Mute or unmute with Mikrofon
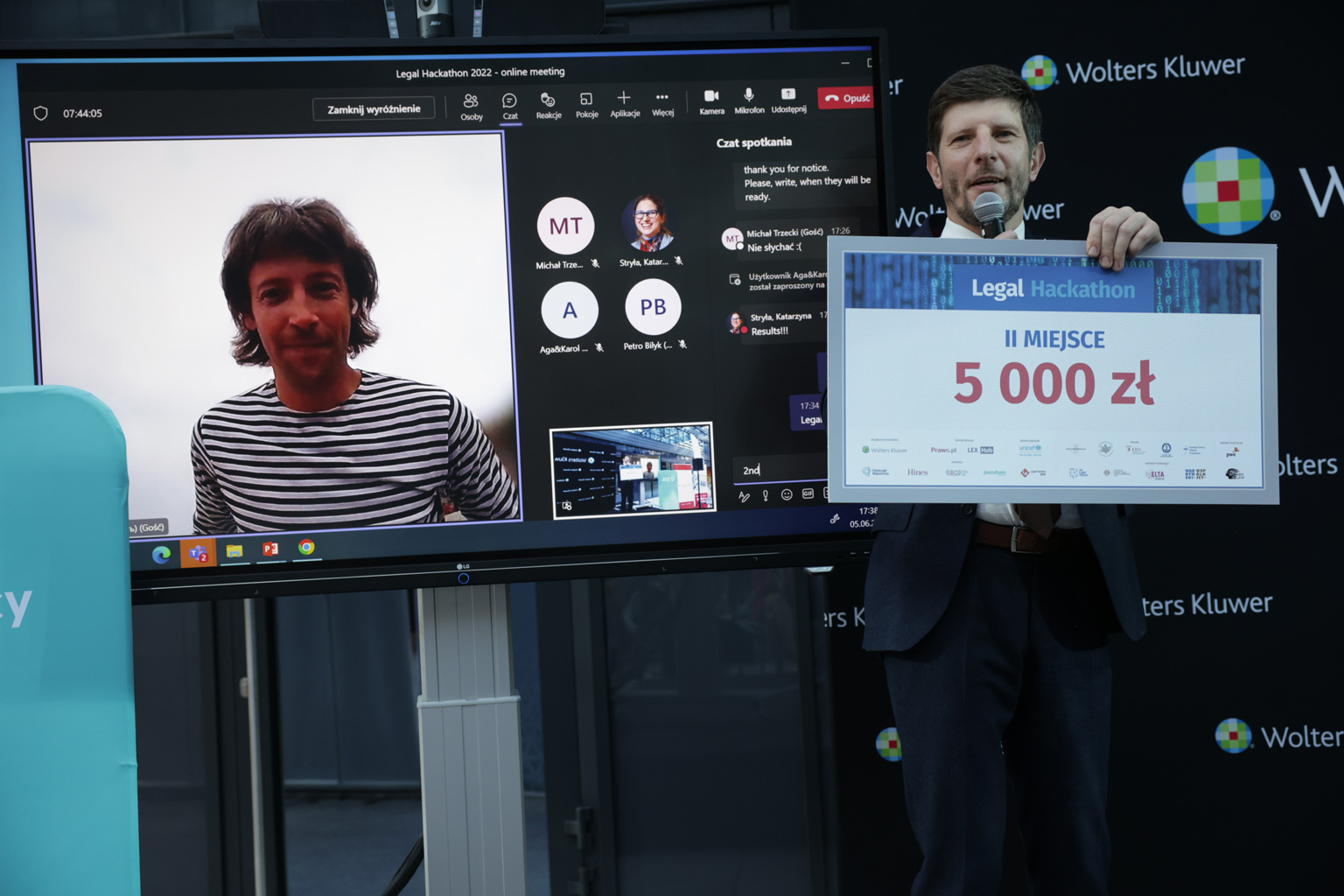Image resolution: width=1344 pixels, height=896 pixels. pyautogui.click(x=749, y=99)
